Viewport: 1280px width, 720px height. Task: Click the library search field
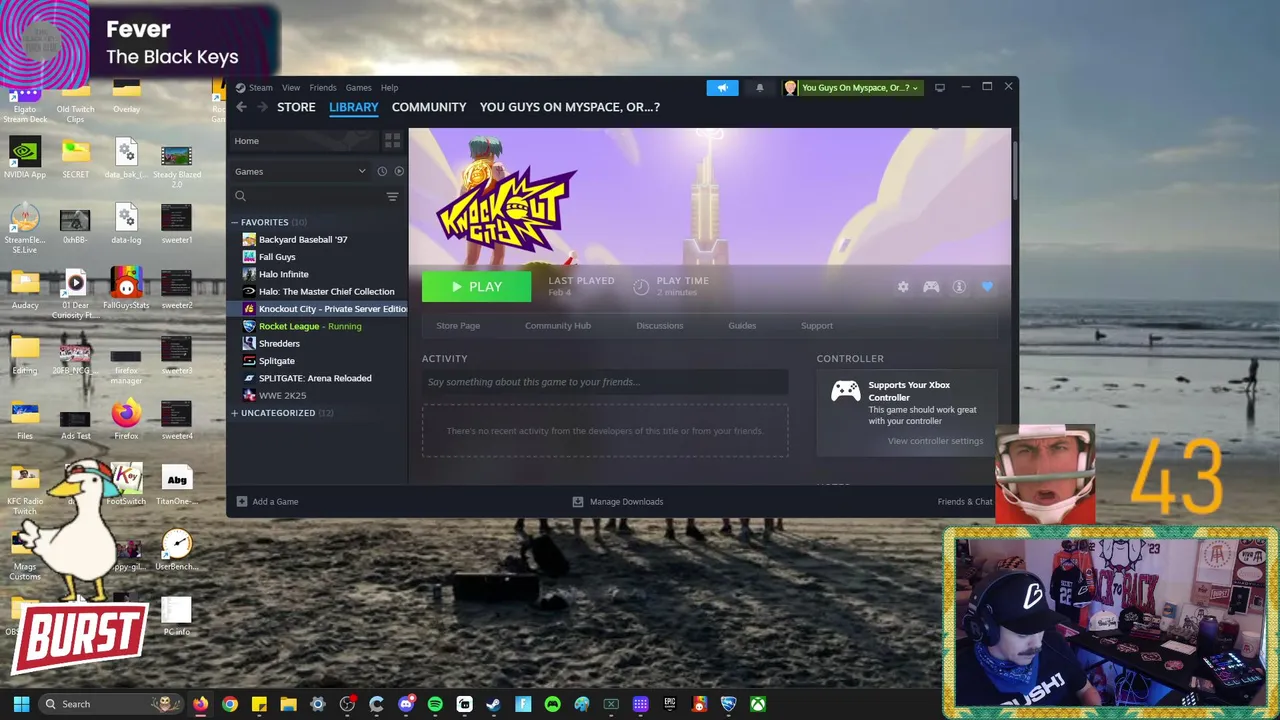[305, 197]
